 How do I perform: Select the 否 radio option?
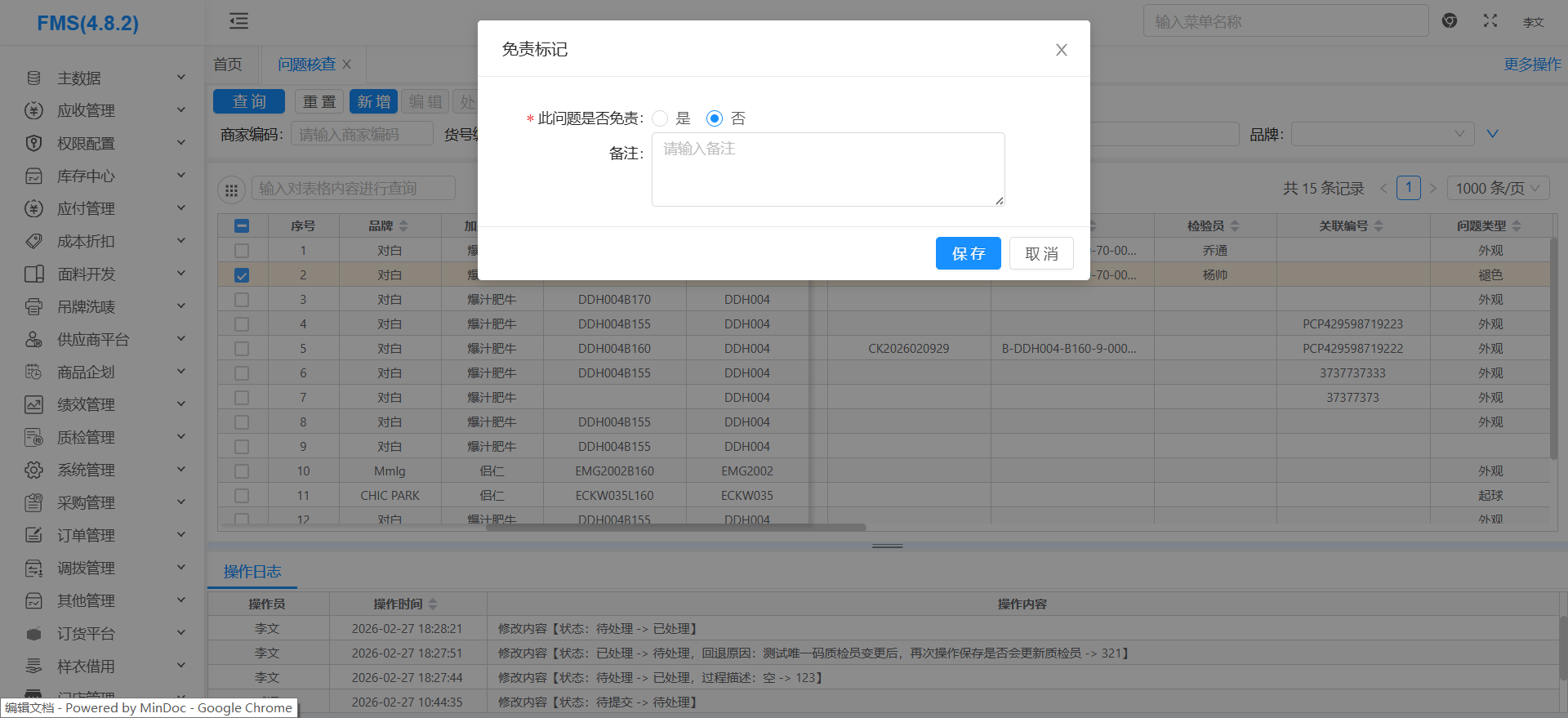[x=715, y=119]
